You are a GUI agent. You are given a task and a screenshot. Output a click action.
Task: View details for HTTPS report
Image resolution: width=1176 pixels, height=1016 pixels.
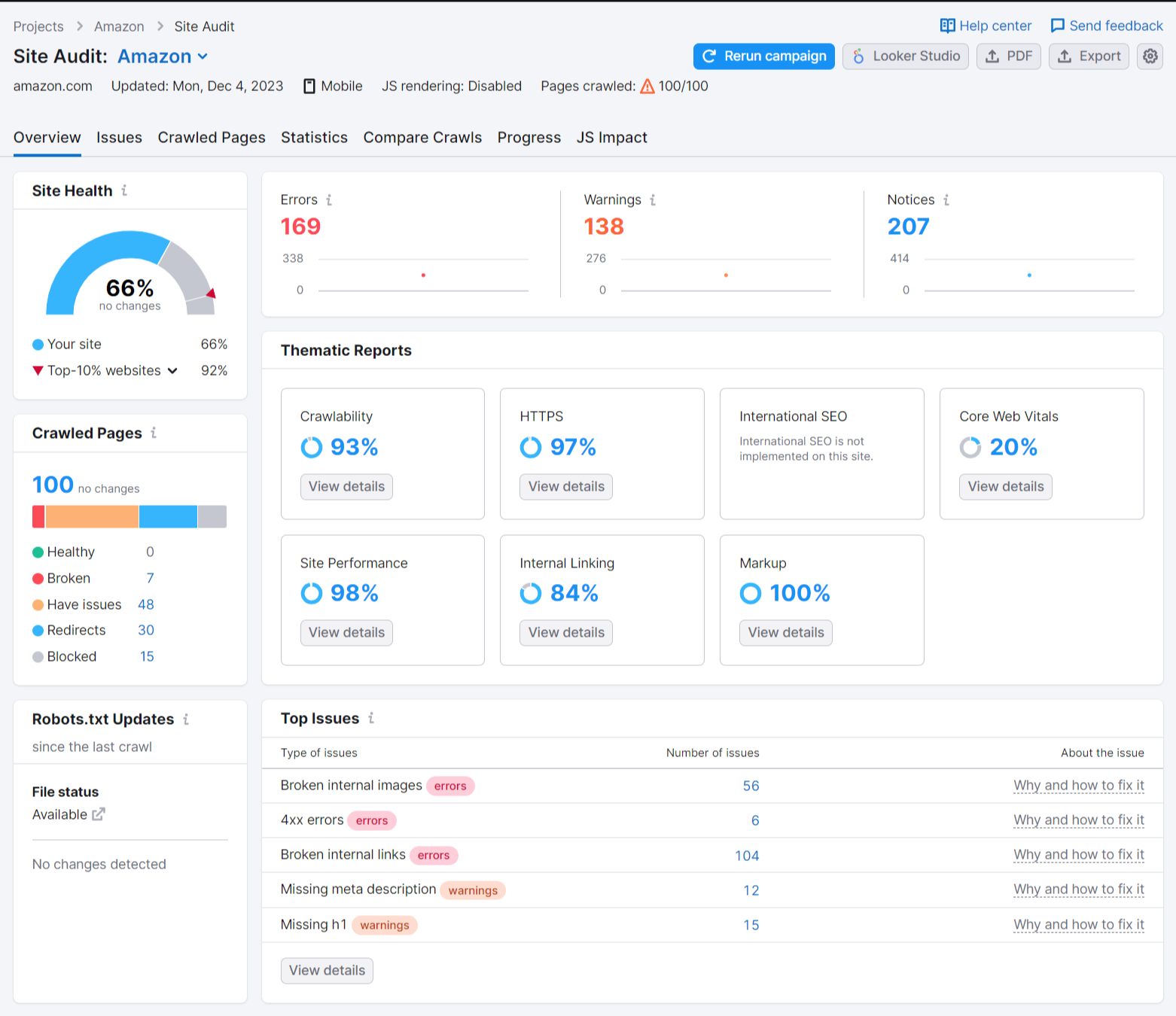pyautogui.click(x=566, y=487)
